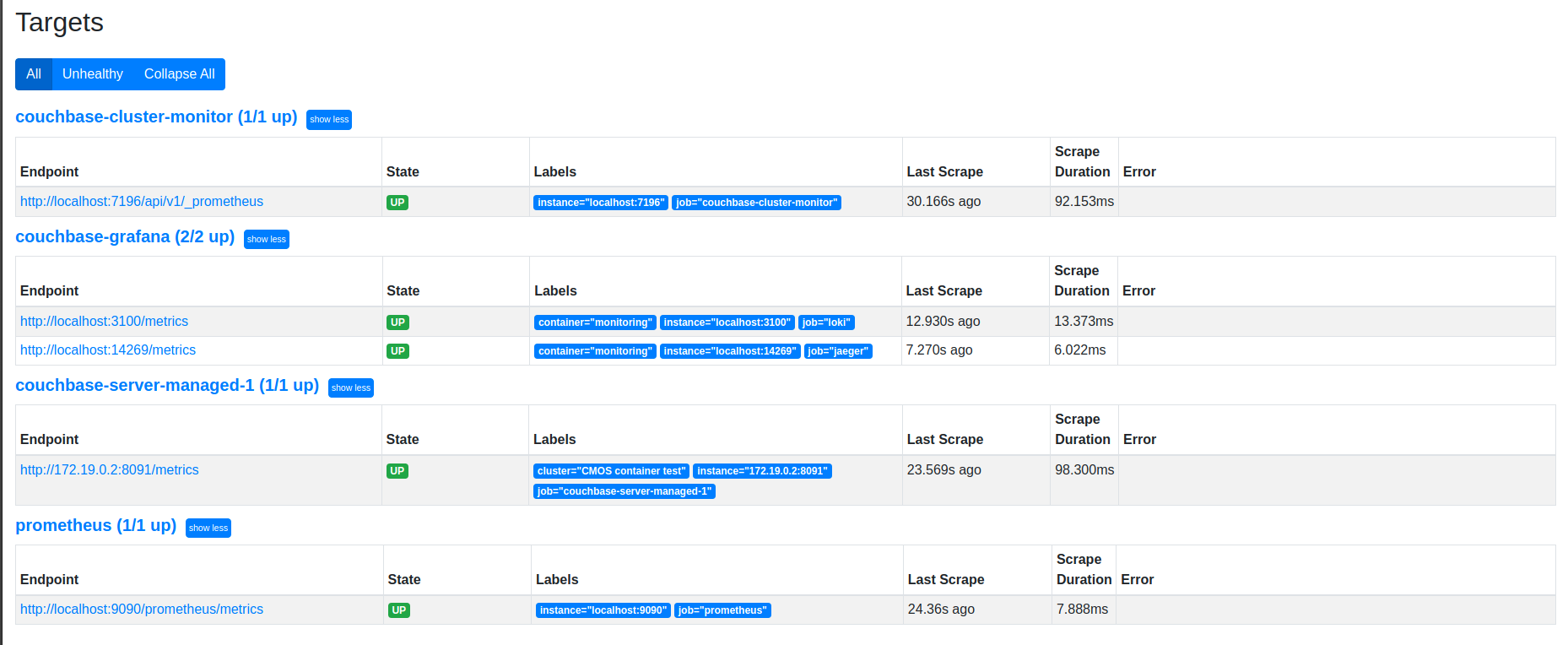Click show less beside couchbase-server-managed-1
This screenshot has width=1568, height=645.
[x=351, y=388]
